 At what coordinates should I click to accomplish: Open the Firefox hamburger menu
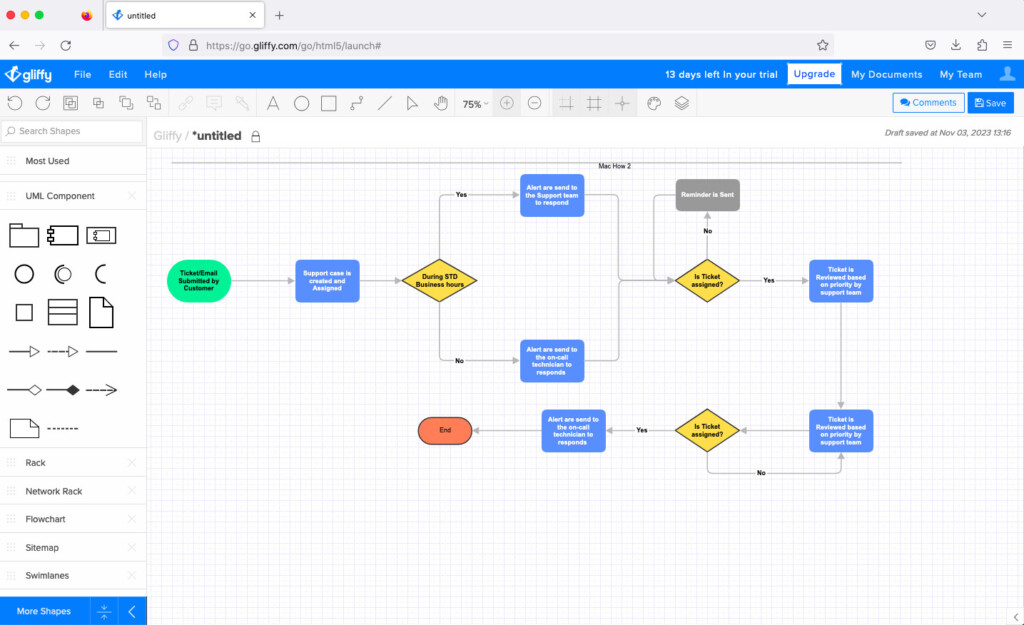pos(1007,45)
